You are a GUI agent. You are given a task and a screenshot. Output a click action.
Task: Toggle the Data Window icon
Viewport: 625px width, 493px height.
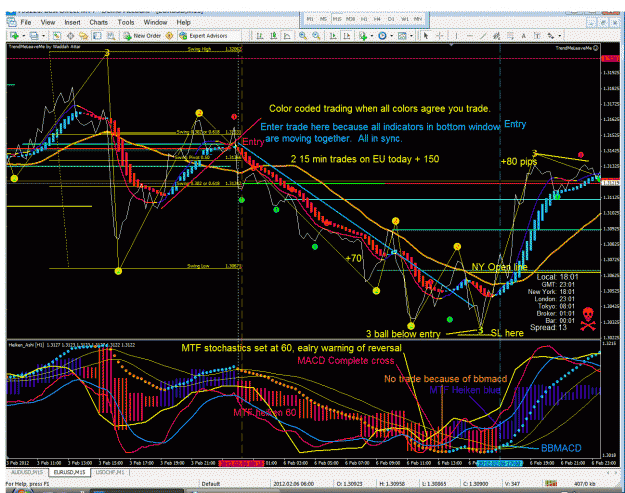point(70,36)
